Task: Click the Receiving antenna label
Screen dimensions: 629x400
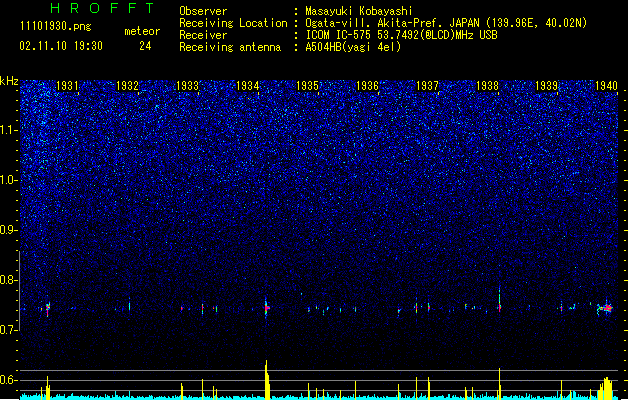Action: pyautogui.click(x=230, y=47)
